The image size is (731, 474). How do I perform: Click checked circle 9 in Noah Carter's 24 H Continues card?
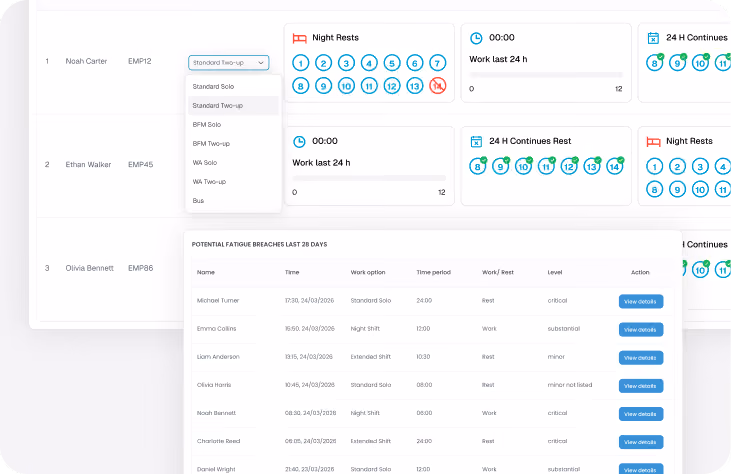[677, 63]
